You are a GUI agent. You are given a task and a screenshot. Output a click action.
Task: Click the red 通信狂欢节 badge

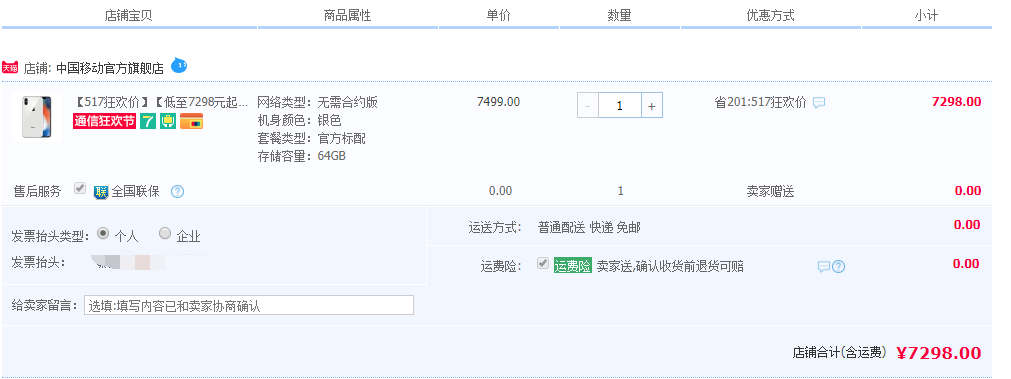tap(104, 121)
